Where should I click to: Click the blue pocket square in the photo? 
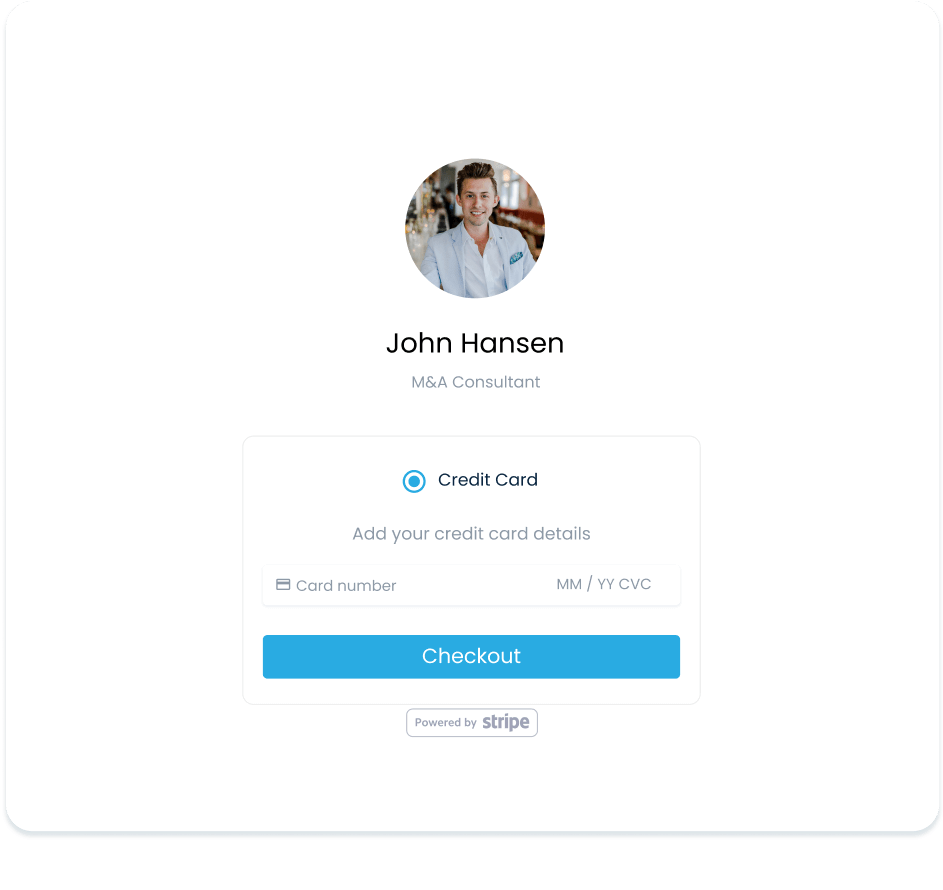(x=515, y=259)
